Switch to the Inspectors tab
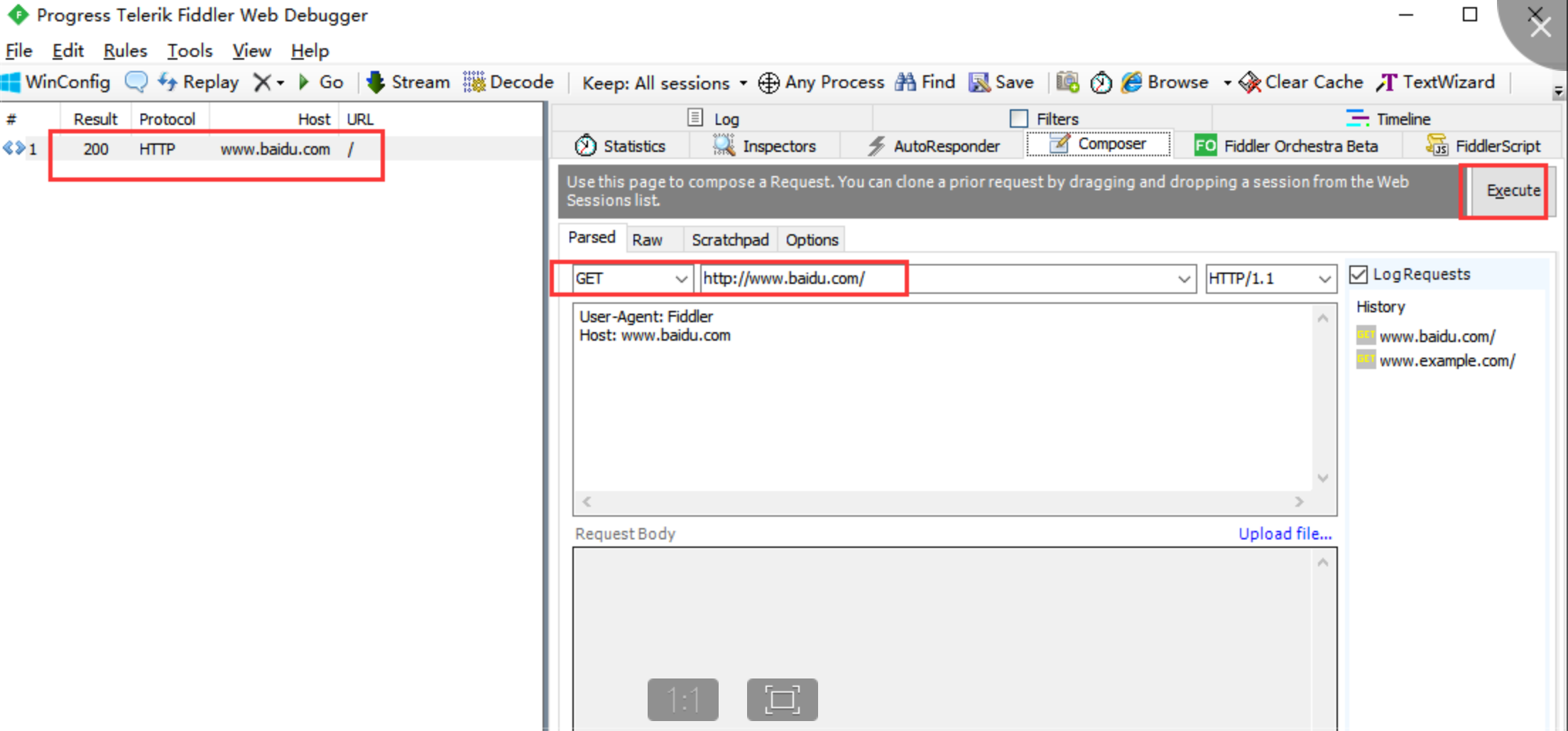Image resolution: width=1568 pixels, height=731 pixels. click(x=765, y=146)
